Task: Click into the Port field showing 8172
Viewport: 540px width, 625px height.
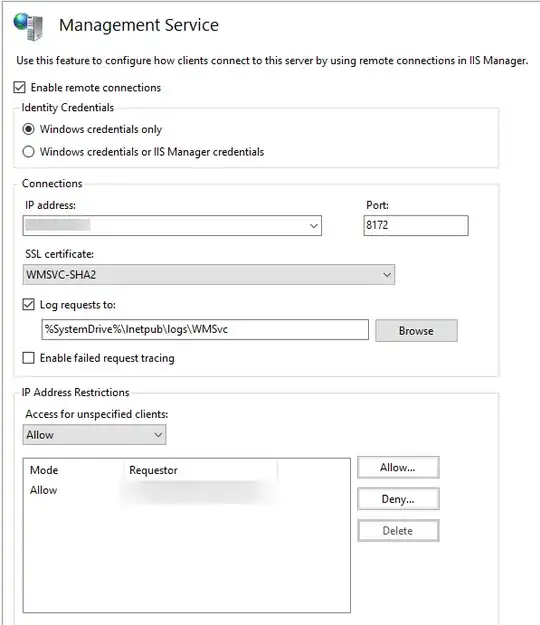Action: coord(416,226)
